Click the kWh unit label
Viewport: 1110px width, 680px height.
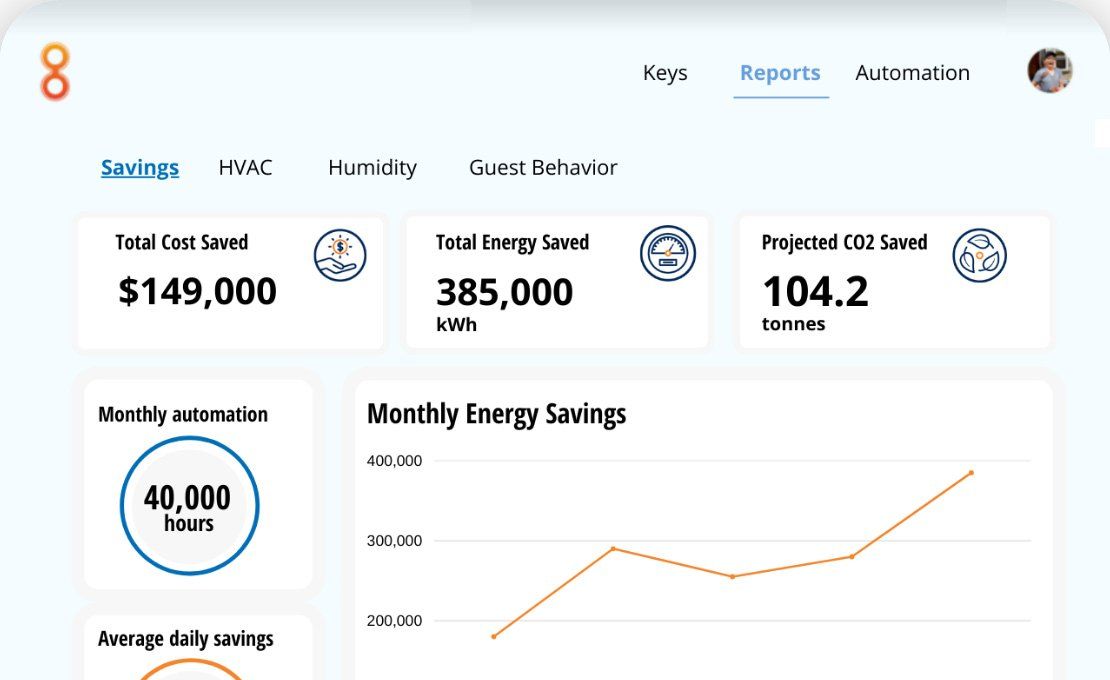click(457, 325)
